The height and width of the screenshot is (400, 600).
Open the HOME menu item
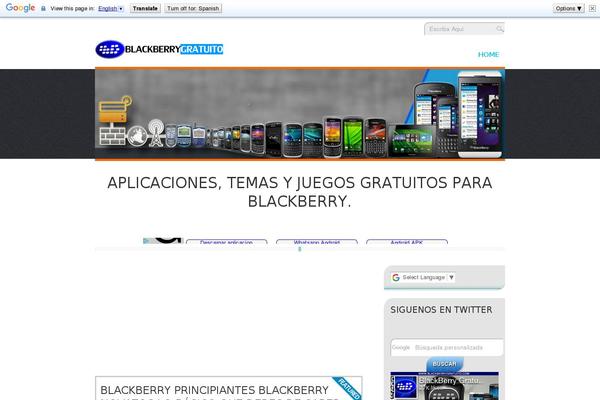pos(488,54)
